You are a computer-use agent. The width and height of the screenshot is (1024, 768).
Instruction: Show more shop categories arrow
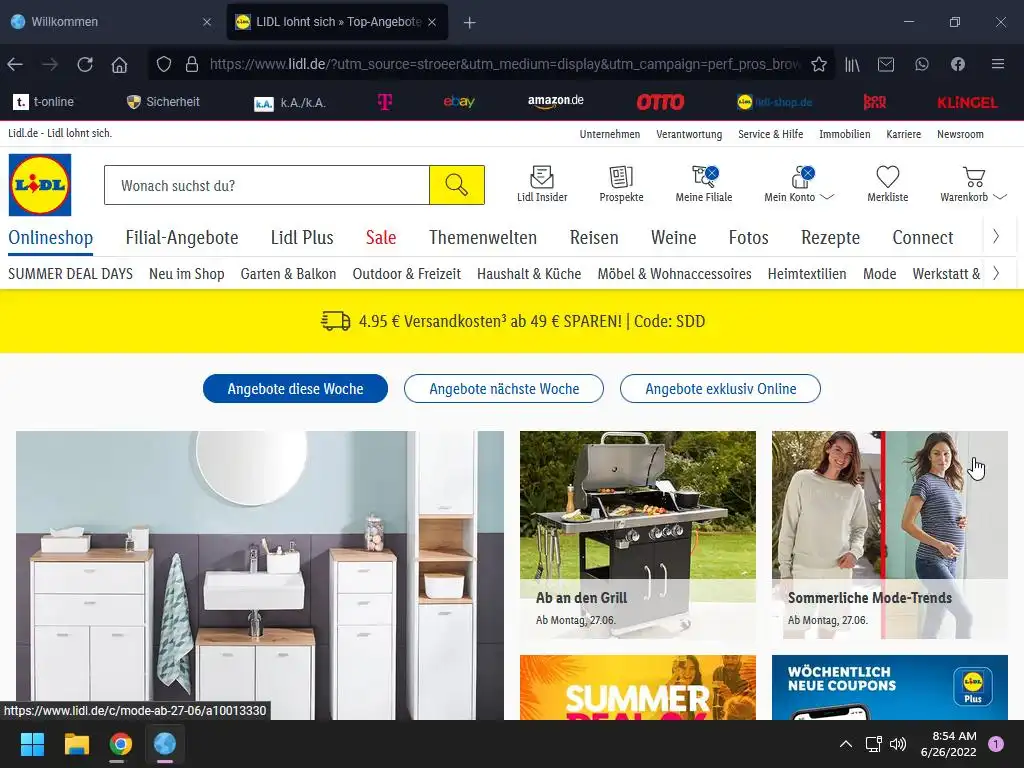[x=996, y=273]
